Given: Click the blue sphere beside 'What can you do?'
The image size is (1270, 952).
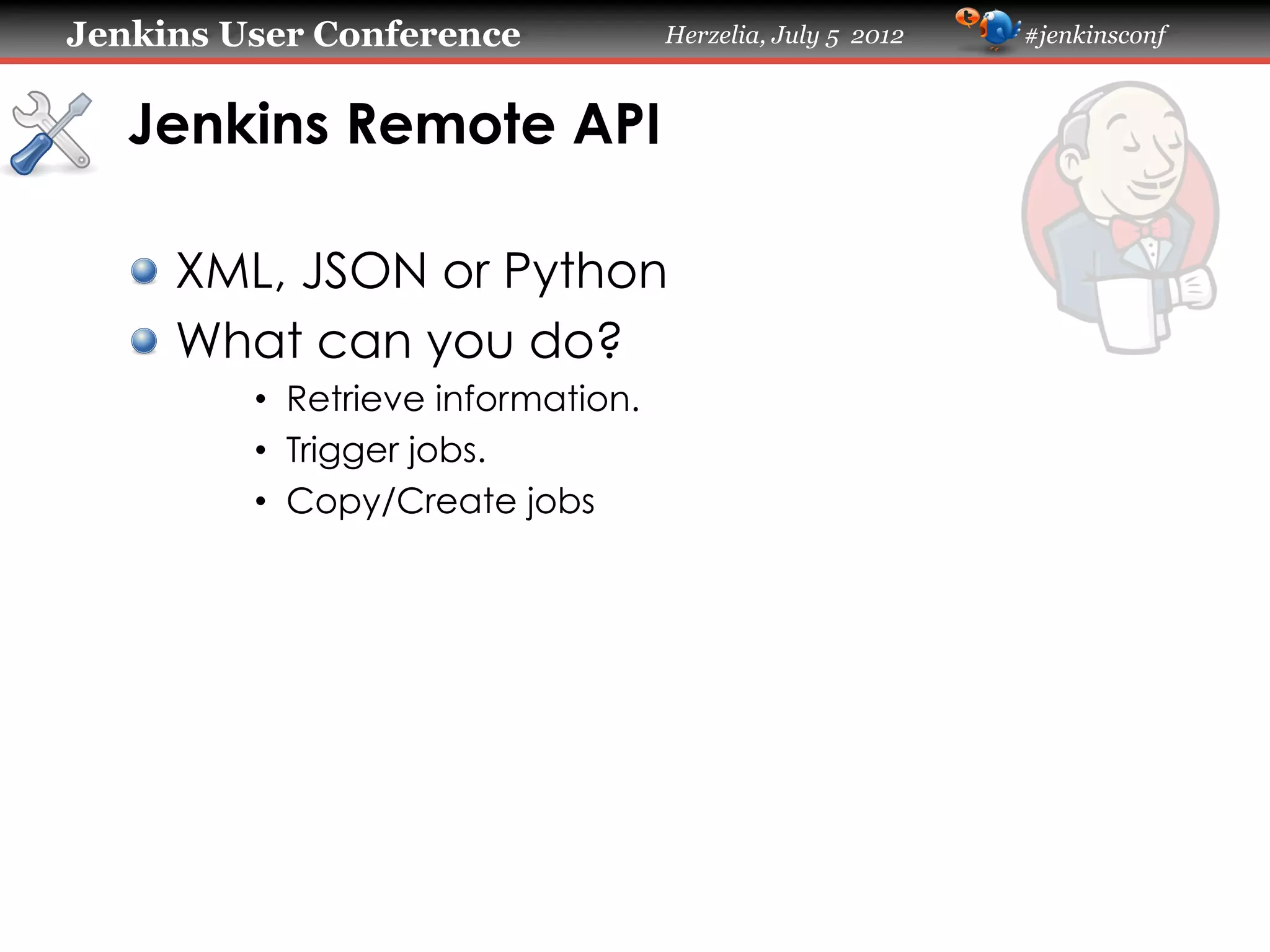Looking at the screenshot, I should [144, 341].
